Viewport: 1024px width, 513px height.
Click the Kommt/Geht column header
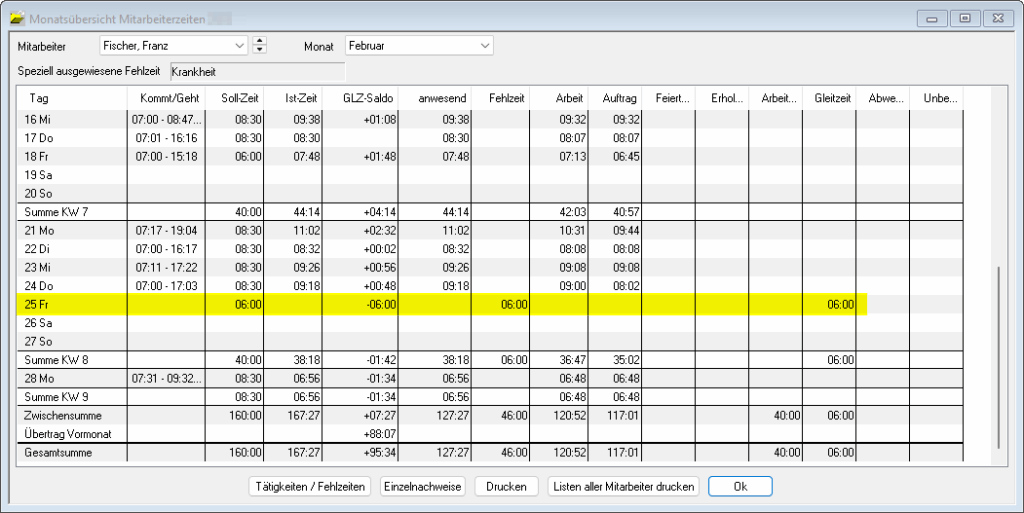(x=166, y=98)
